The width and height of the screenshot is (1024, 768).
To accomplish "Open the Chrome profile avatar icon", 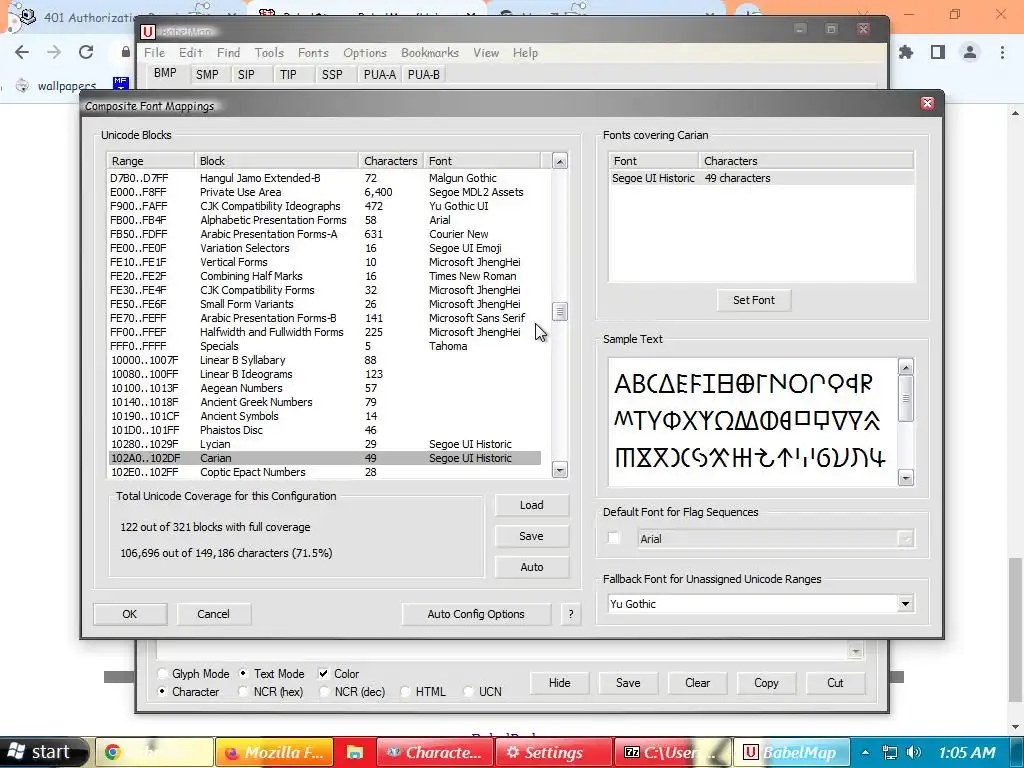I will (970, 52).
